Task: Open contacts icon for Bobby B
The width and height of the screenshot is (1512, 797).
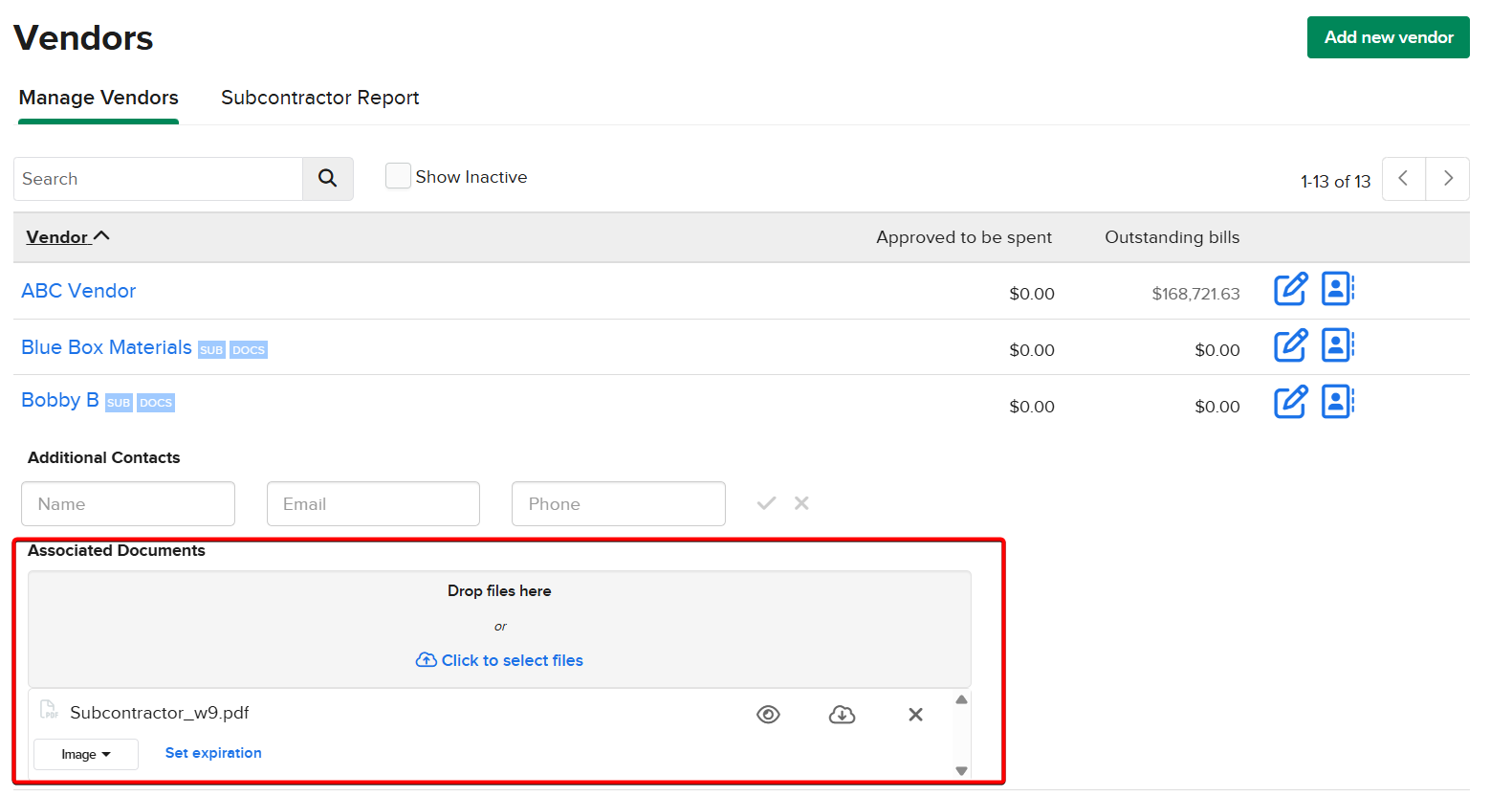Action: coord(1337,402)
